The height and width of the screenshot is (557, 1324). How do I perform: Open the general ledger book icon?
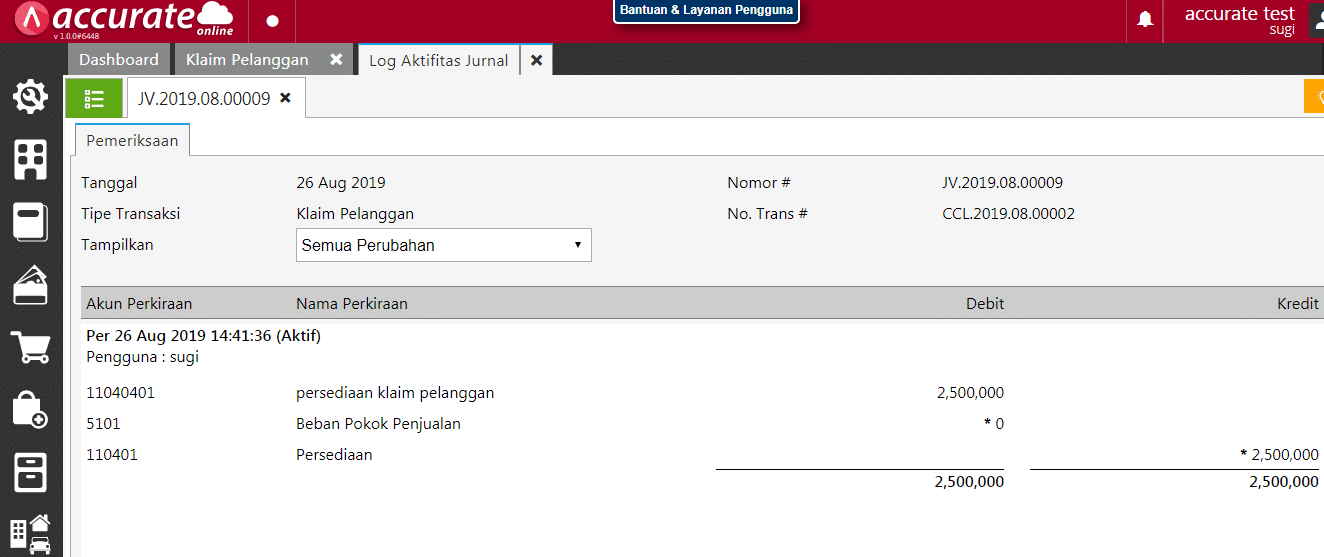31,222
